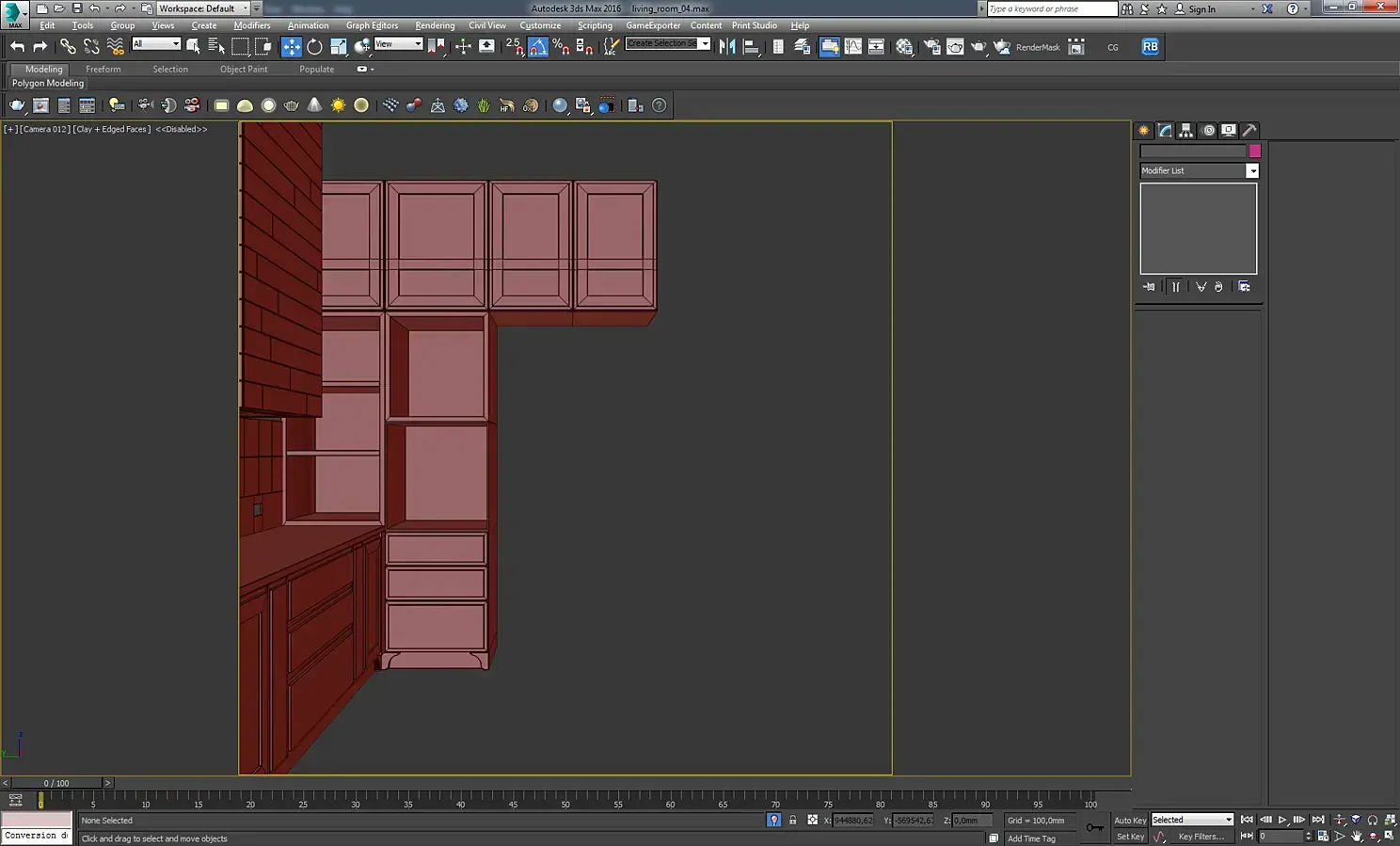Viewport: 1400px width, 846px height.
Task: Select the Select and Move tool
Action: pos(292,47)
